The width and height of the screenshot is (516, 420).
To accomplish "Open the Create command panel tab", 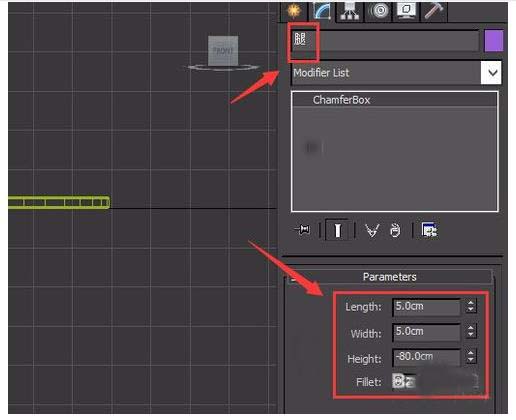I will click(294, 11).
